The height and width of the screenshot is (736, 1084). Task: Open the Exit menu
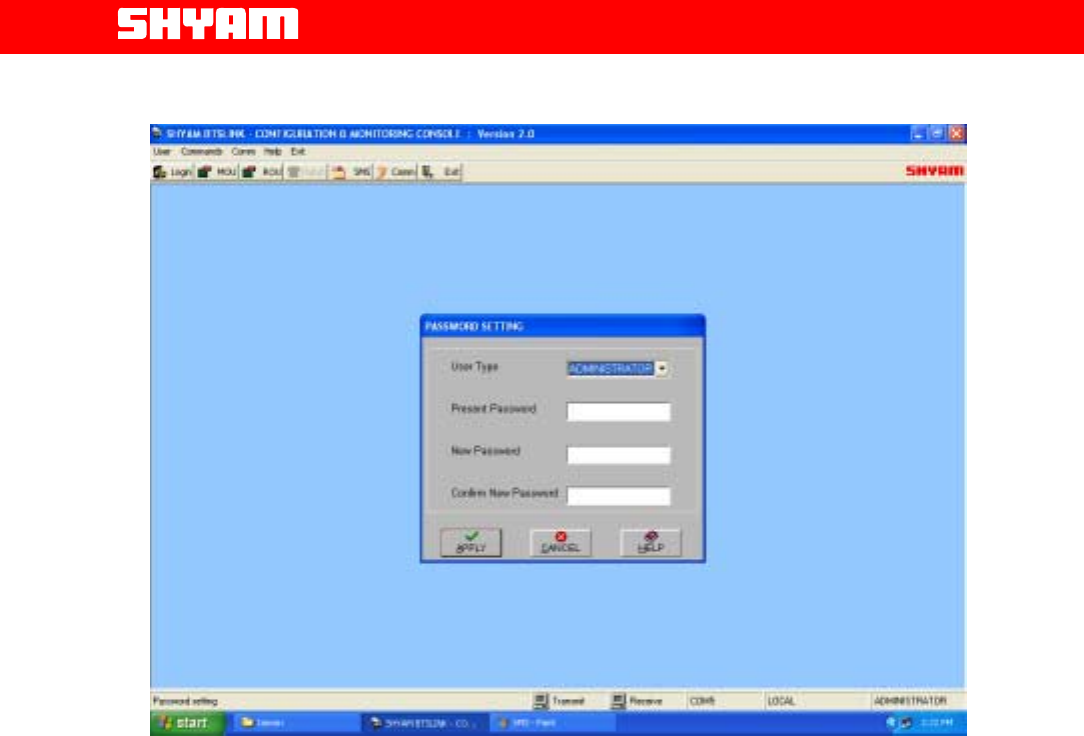pos(298,151)
